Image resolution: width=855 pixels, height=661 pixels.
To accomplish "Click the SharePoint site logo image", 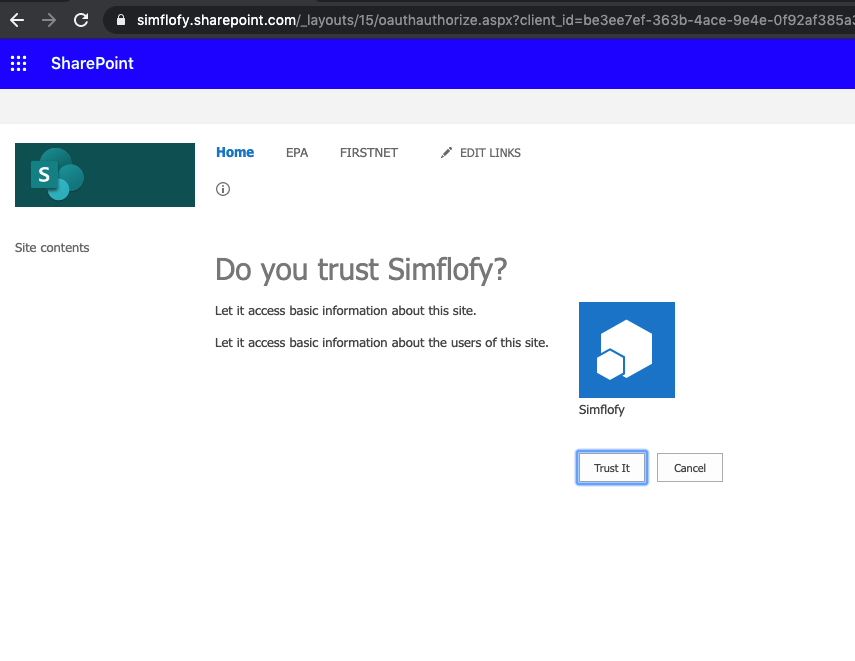I will click(105, 175).
